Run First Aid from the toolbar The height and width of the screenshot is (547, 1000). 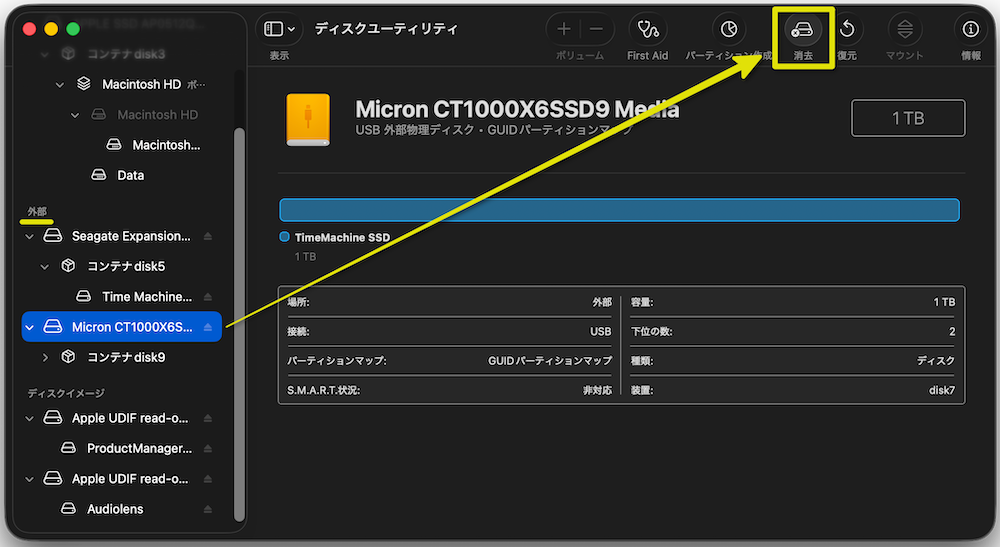(x=648, y=29)
